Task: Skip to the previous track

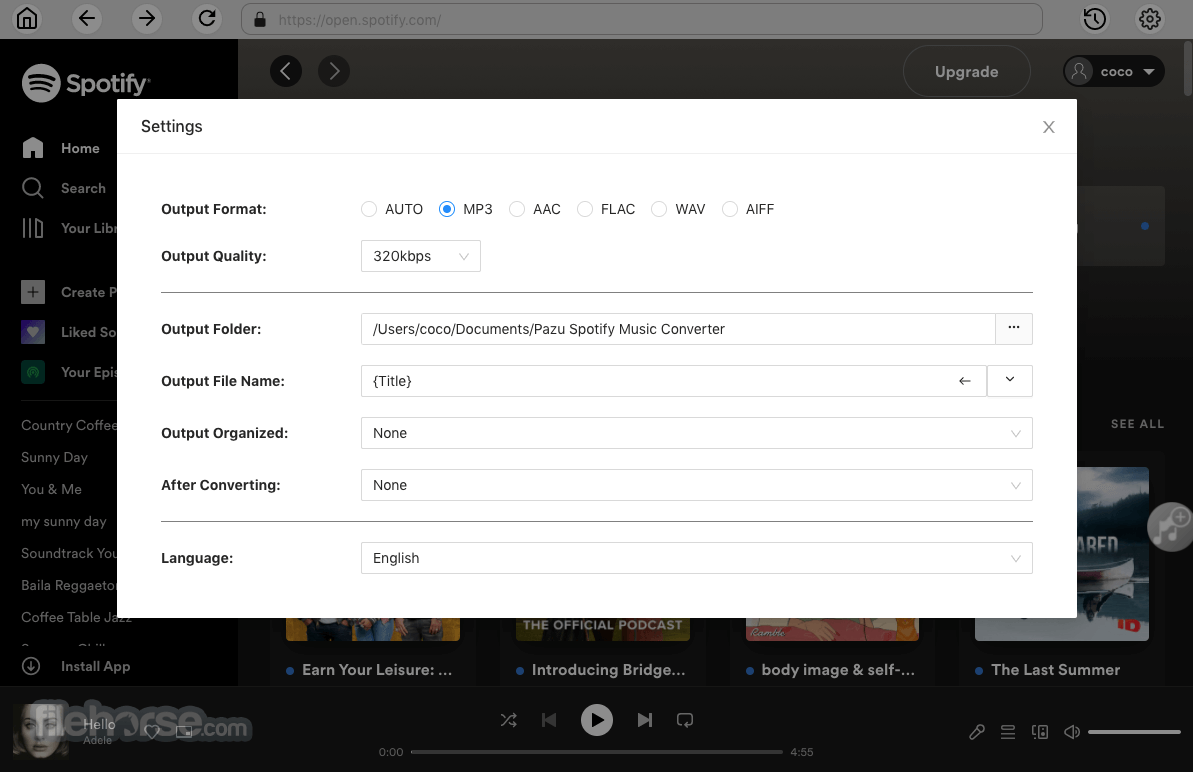Action: (549, 720)
